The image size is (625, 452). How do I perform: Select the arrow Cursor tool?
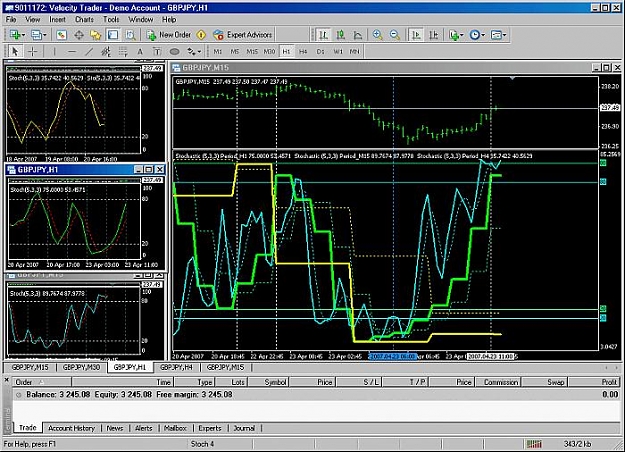15,51
